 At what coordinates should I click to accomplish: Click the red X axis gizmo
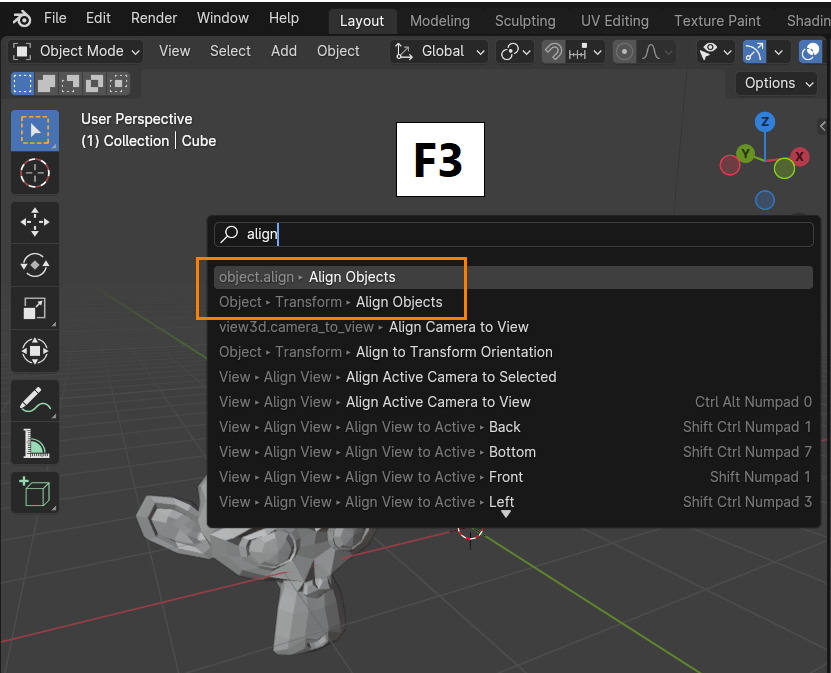[800, 156]
